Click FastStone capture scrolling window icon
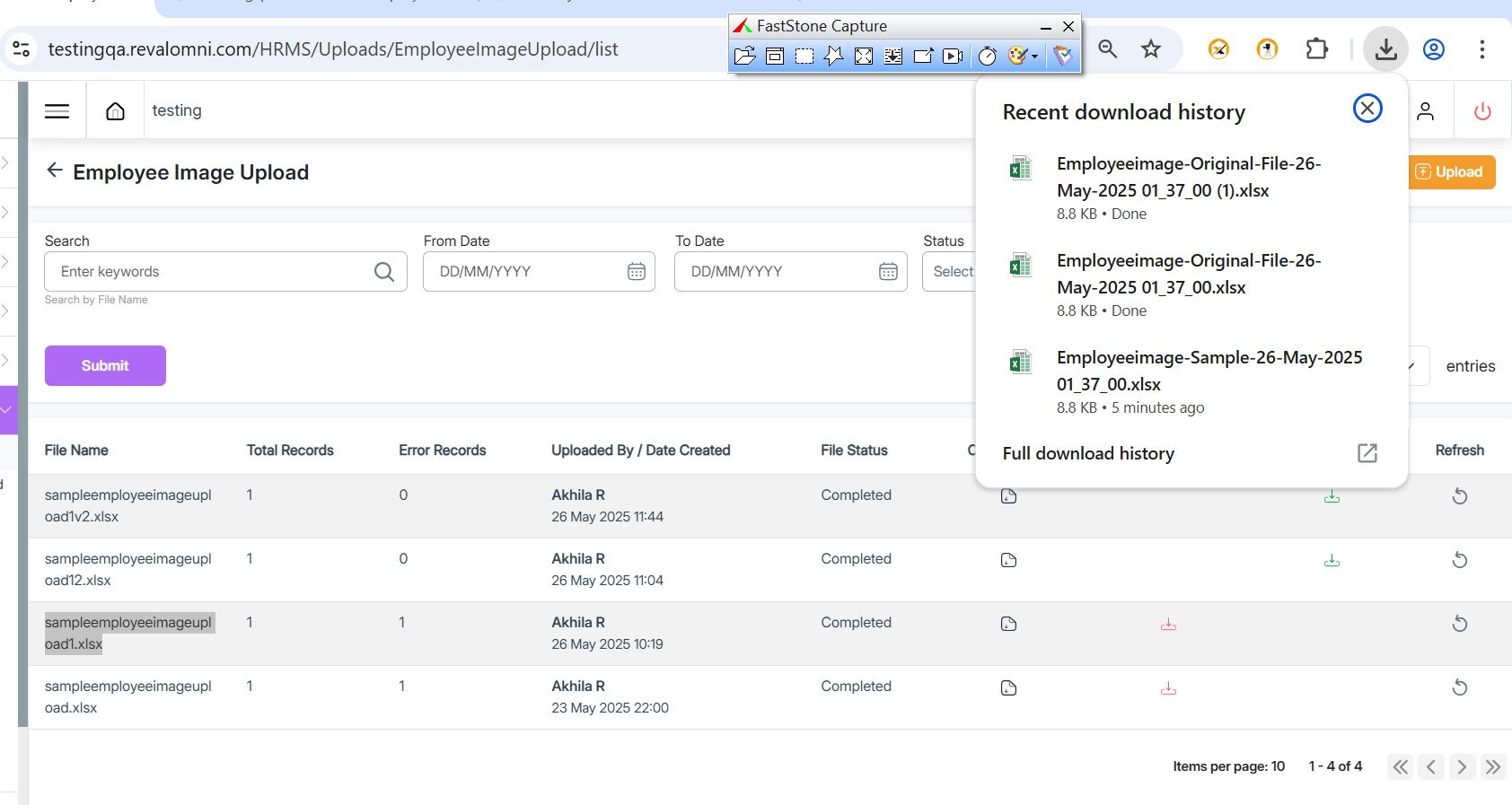This screenshot has height=805, width=1512. pos(893,57)
